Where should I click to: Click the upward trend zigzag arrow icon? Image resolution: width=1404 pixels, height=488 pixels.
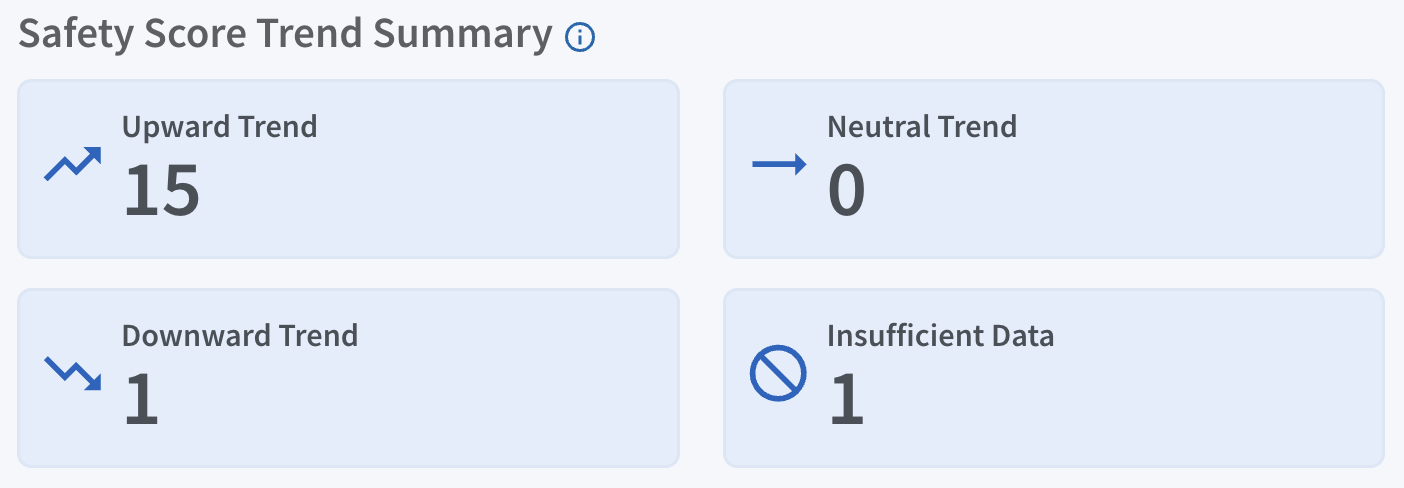(73, 164)
